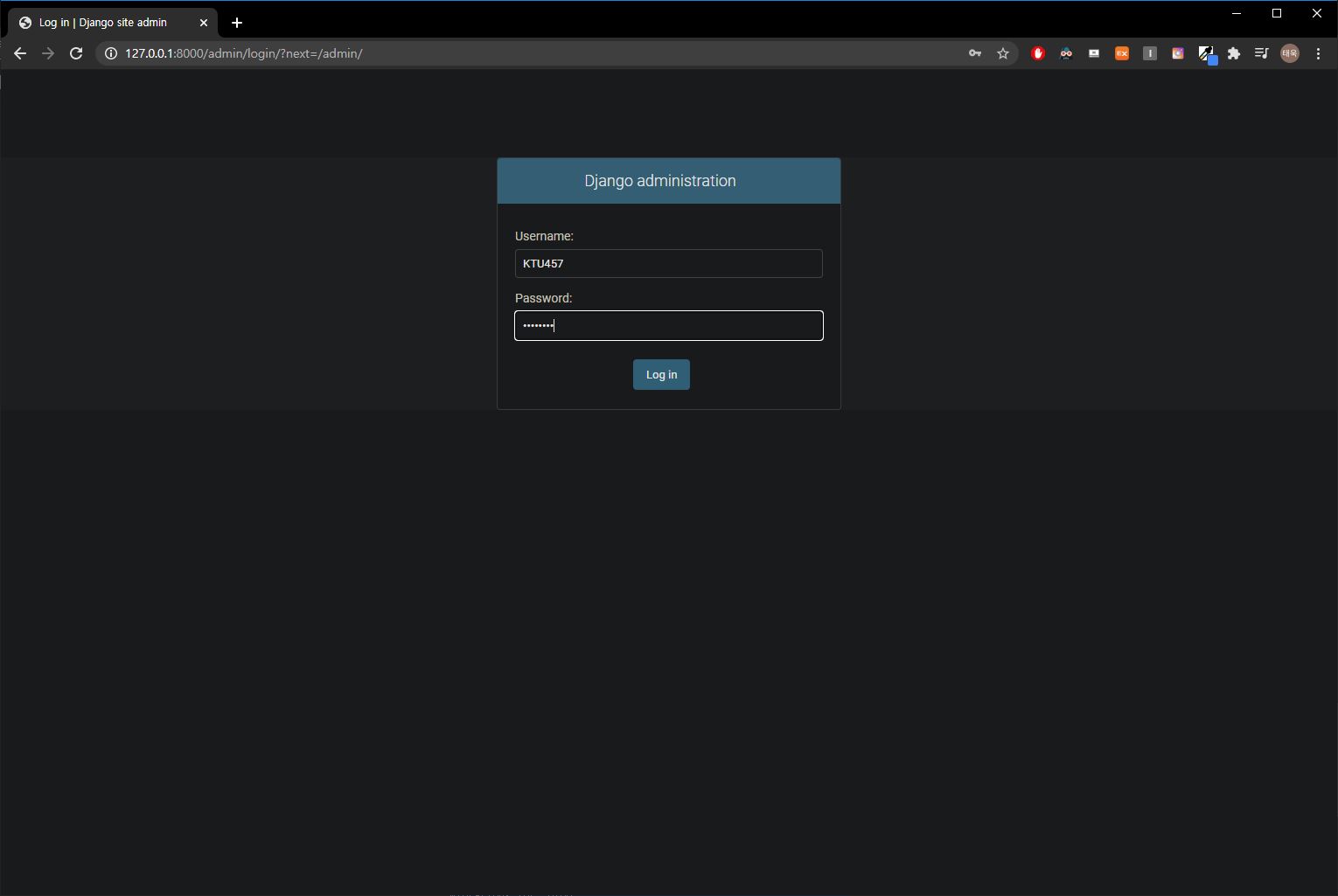This screenshot has height=896, width=1338.
Task: Open the white screen extension icon
Action: click(x=1094, y=53)
